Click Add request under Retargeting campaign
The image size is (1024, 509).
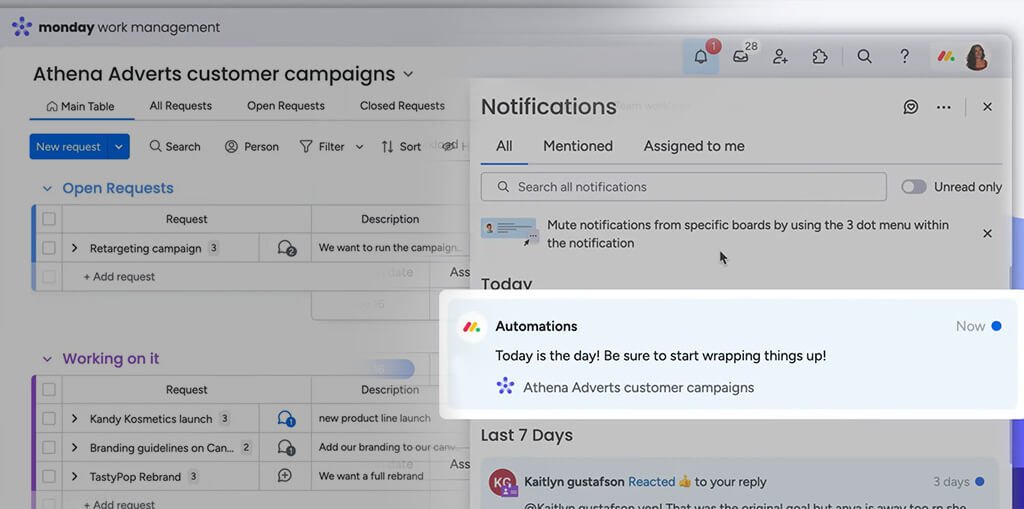coord(119,276)
